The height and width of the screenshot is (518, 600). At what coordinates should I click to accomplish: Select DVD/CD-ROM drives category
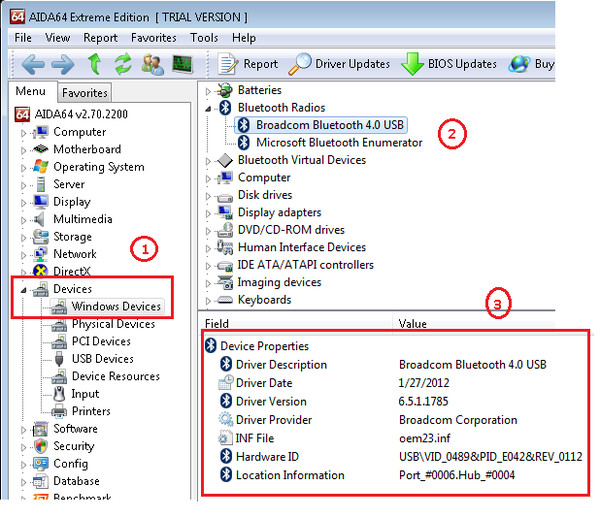point(291,230)
